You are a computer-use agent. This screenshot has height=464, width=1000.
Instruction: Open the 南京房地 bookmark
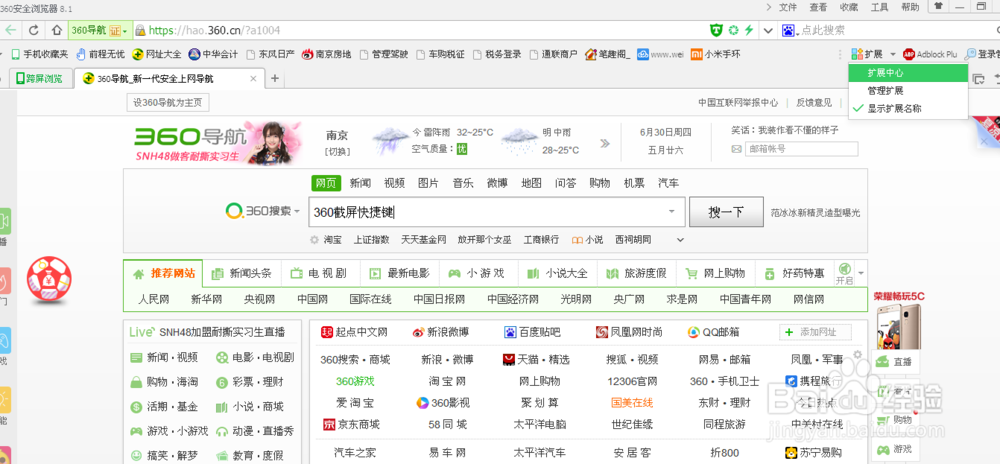(327, 54)
